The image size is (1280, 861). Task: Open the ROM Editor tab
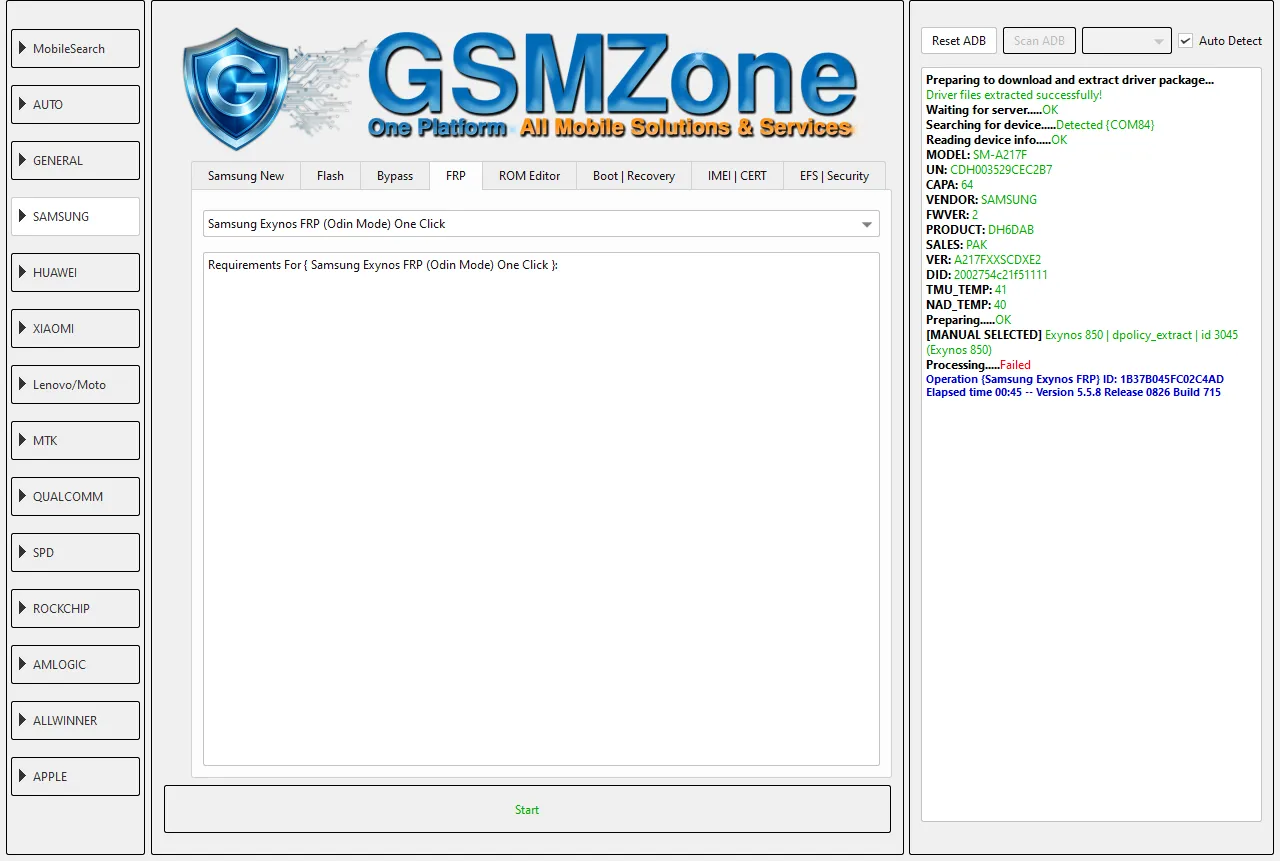(x=530, y=176)
